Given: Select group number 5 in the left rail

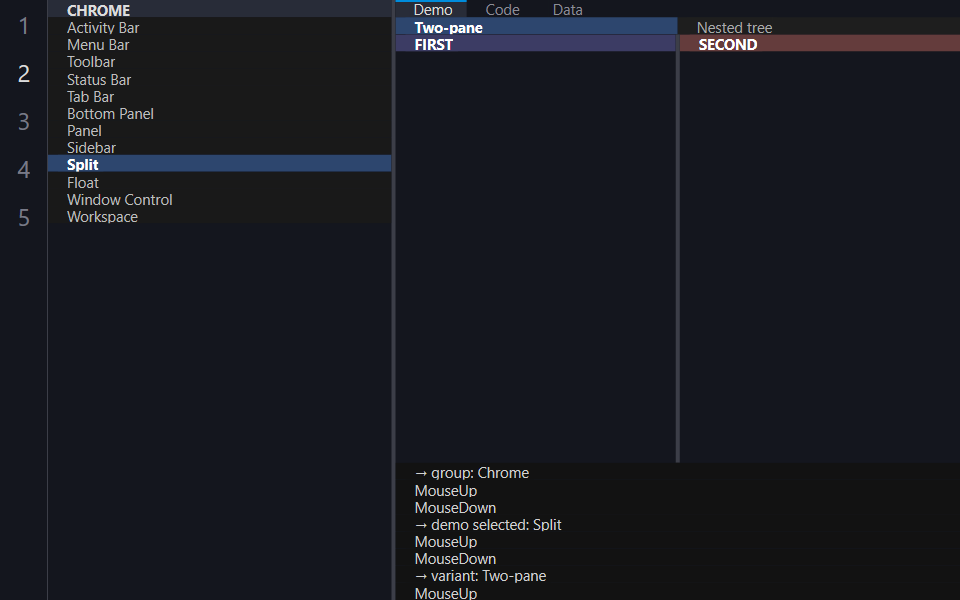Looking at the screenshot, I should pyautogui.click(x=24, y=217).
